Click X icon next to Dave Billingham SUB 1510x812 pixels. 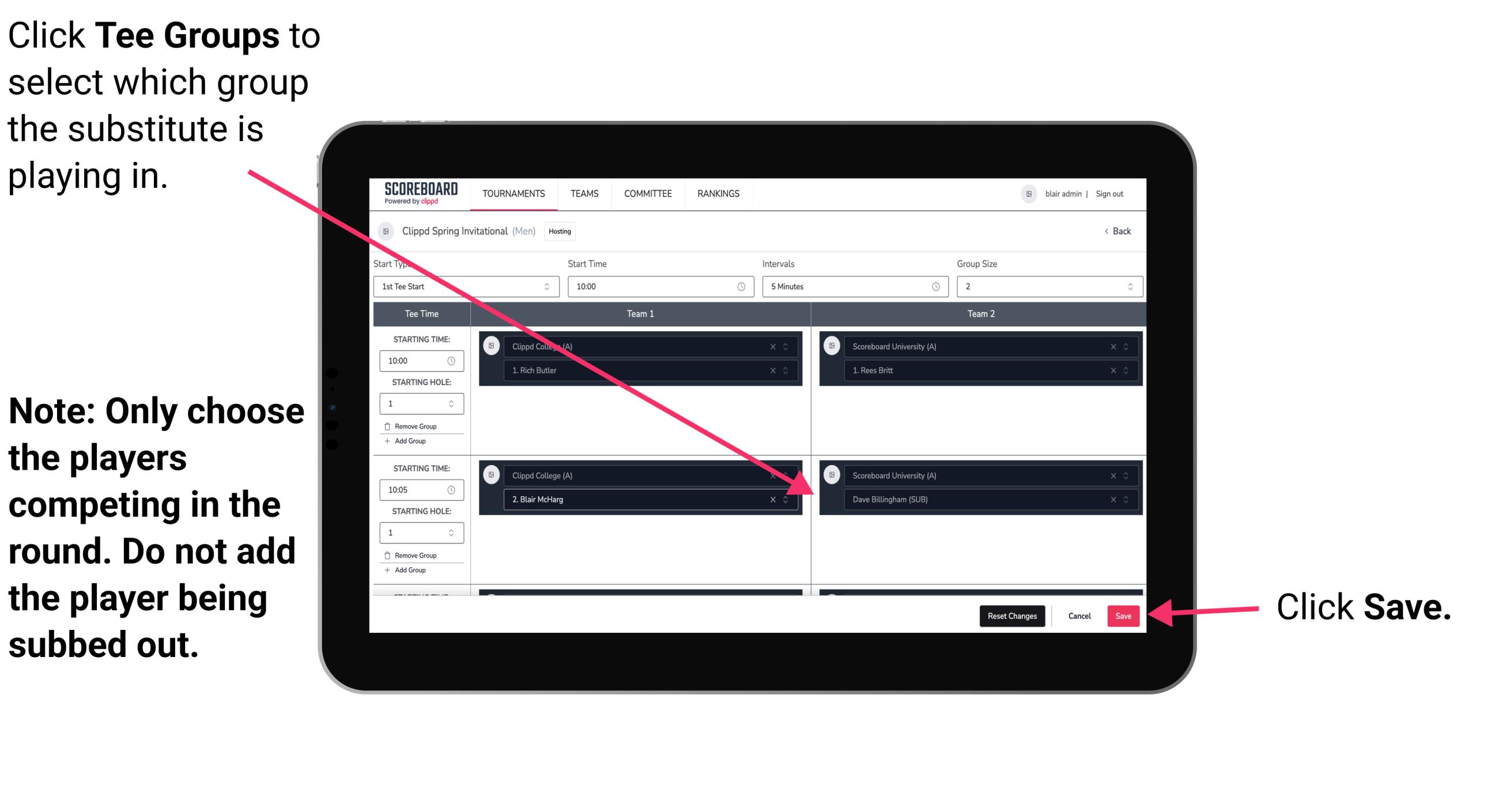(1111, 500)
